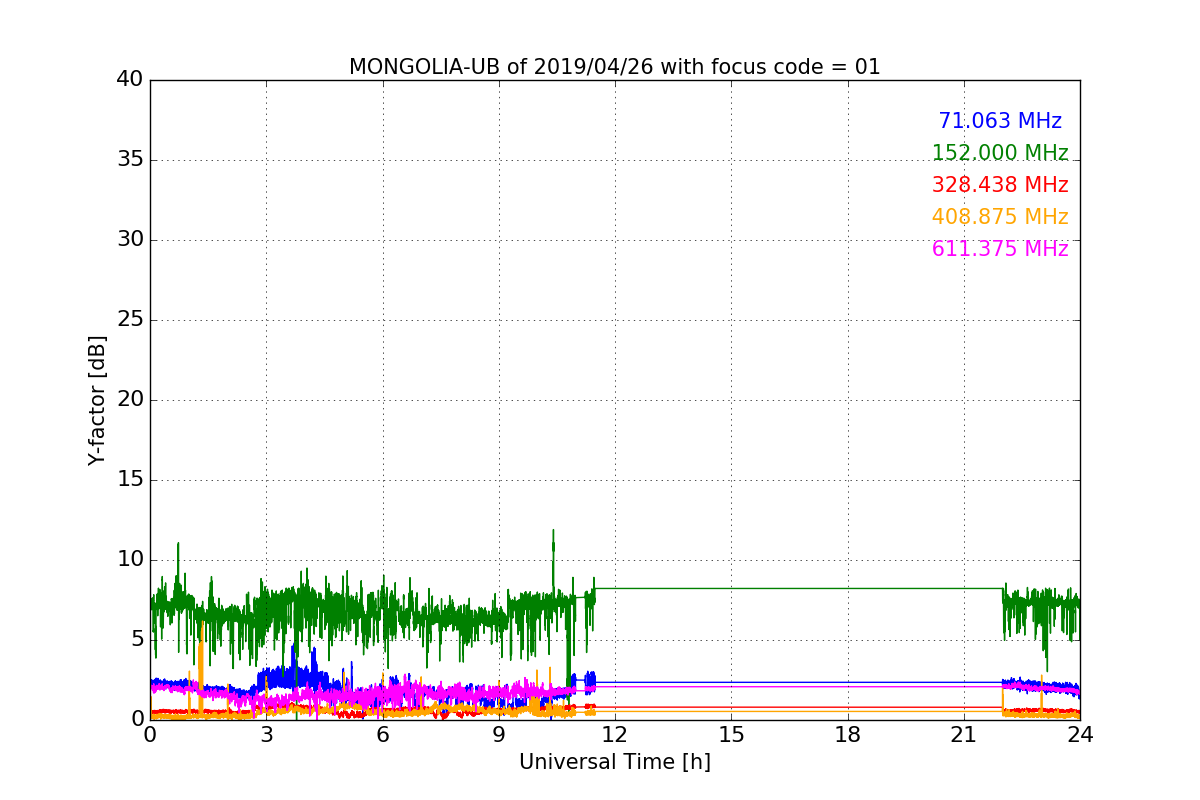This screenshot has height=800, width=1200.
Task: Click the x-axis tick label 9
Action: pos(499,734)
